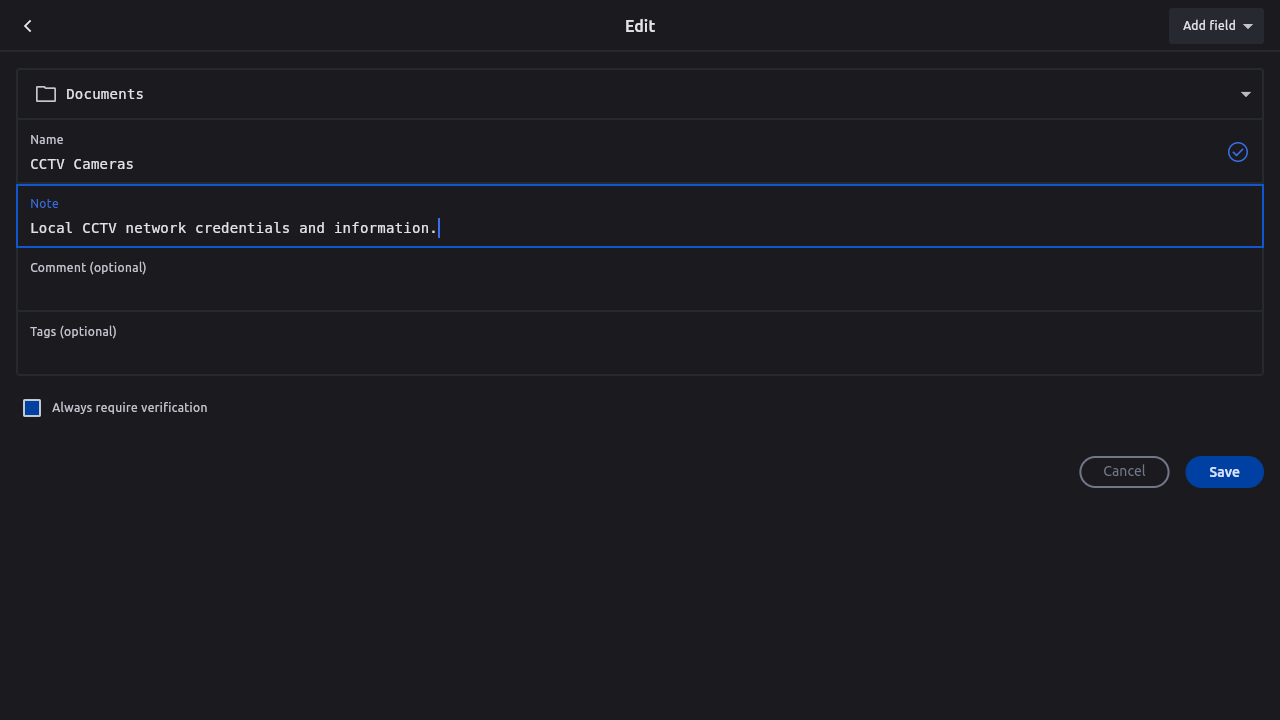The image size is (1280, 720).
Task: Click the word 'credentials' in the note
Action: tap(243, 228)
